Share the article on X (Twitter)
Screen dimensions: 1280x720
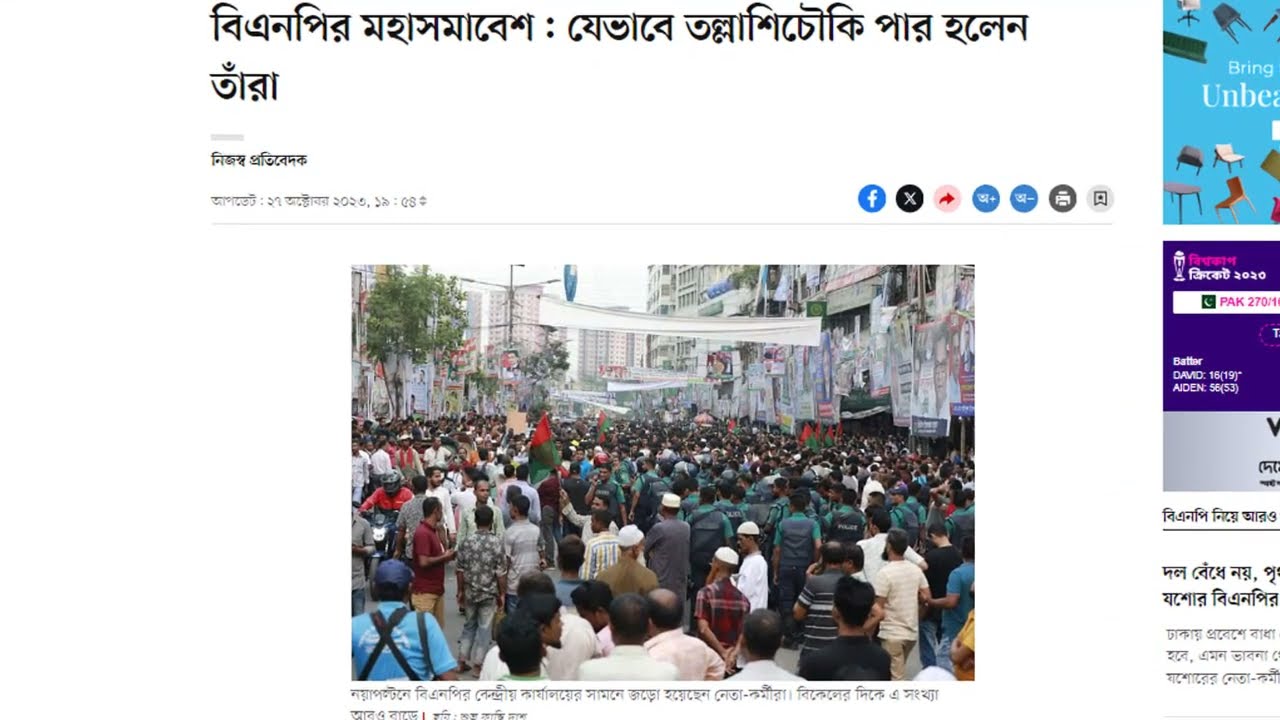coord(909,199)
